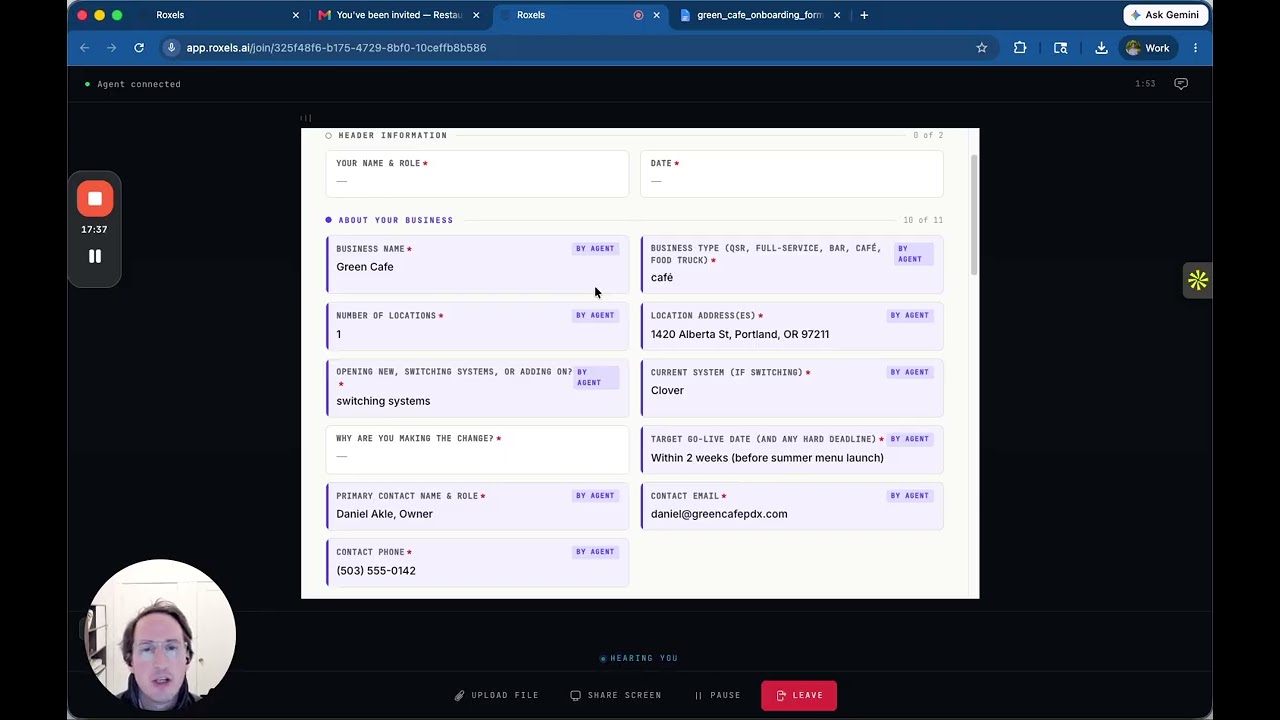This screenshot has width=1280, height=720.
Task: Bookmark this page with the star
Action: [982, 47]
